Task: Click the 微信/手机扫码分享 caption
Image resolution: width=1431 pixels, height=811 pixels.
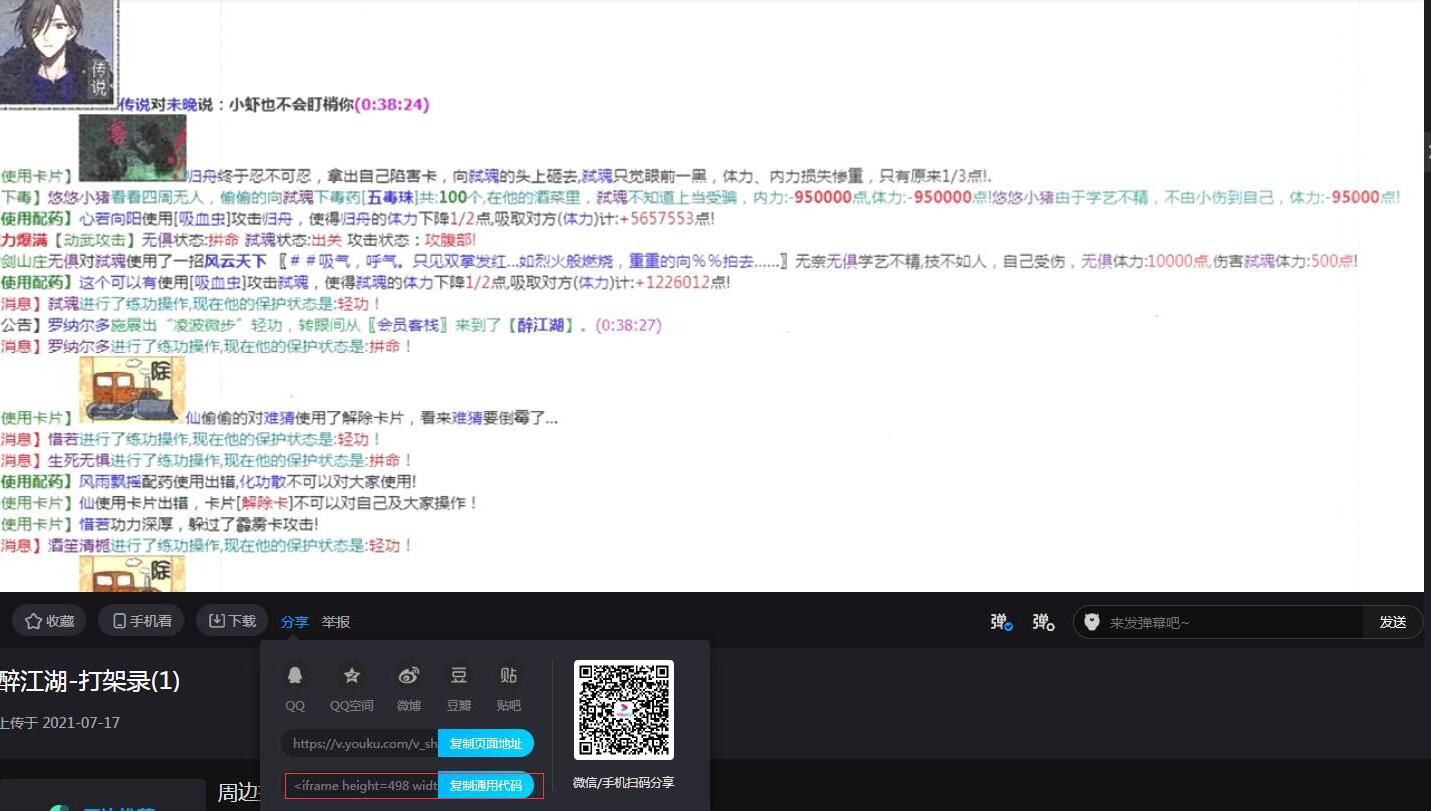Action: 624,782
